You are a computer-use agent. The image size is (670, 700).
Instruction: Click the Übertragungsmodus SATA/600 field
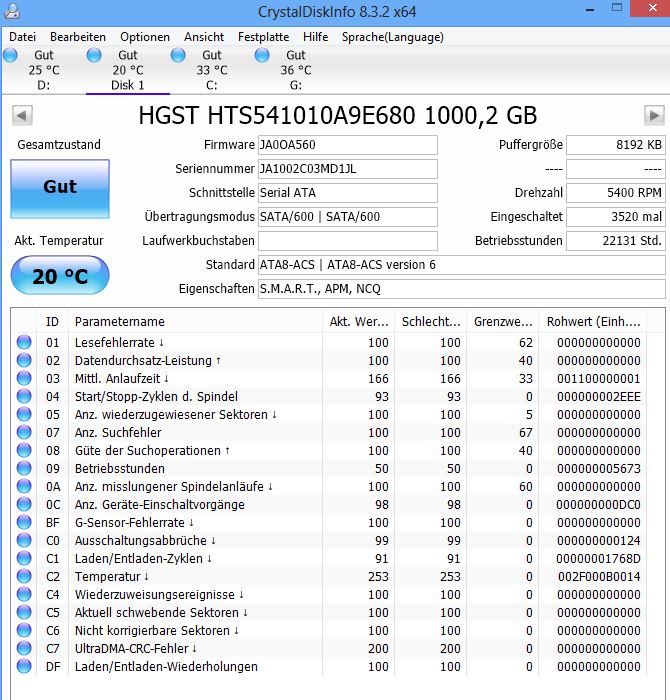(348, 217)
